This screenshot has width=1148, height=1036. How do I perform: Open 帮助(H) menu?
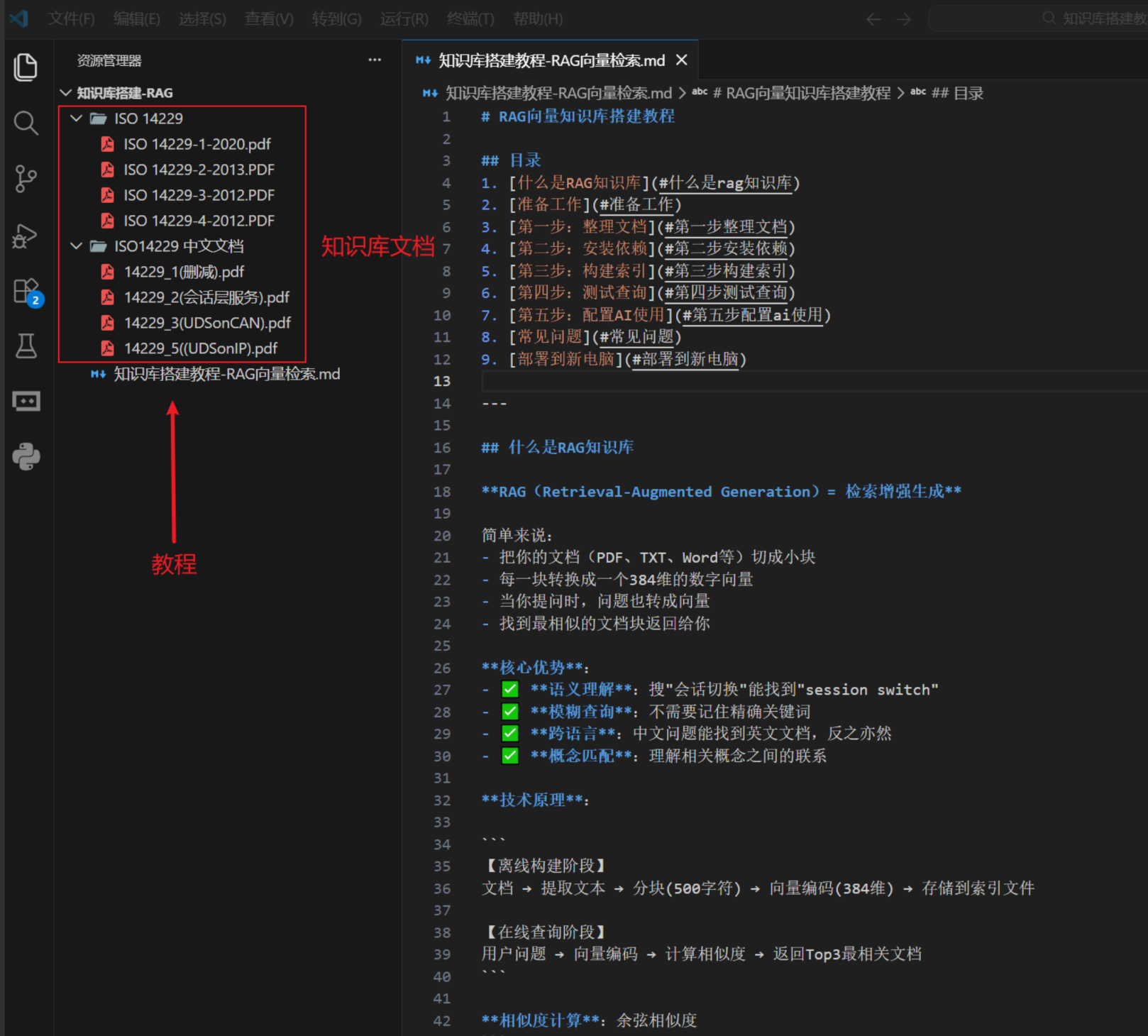[x=538, y=19]
